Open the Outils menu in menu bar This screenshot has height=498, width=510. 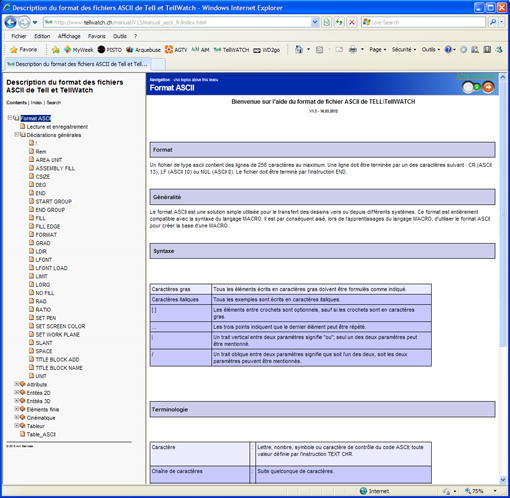click(120, 36)
